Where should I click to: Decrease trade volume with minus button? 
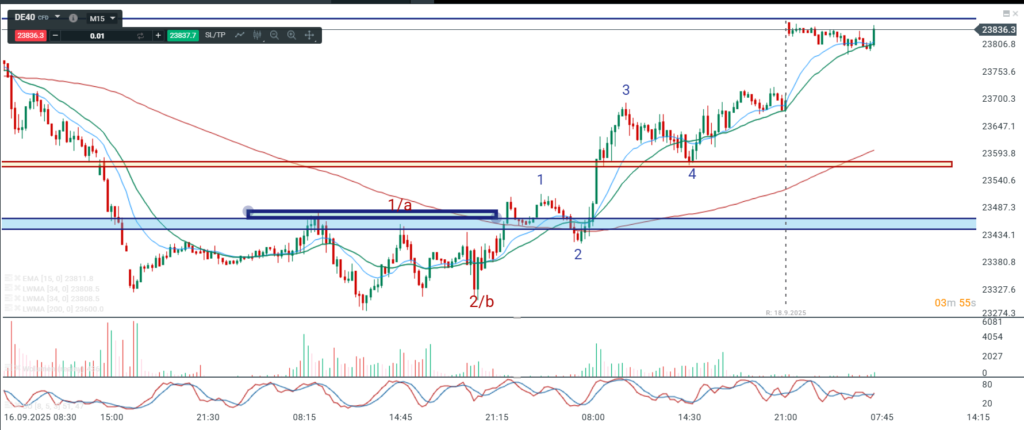pos(56,35)
